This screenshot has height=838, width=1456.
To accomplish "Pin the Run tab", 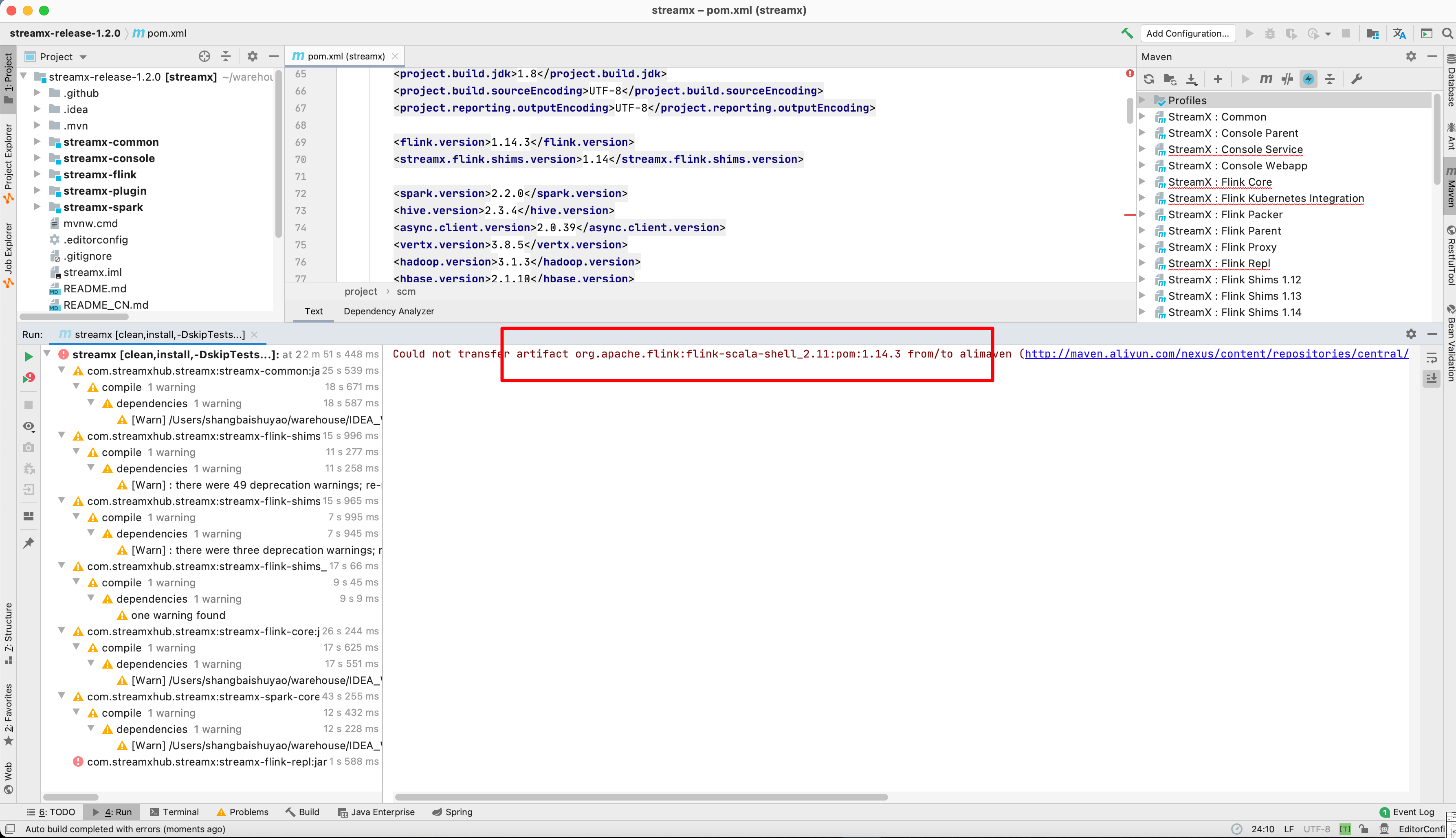I will pos(28,543).
